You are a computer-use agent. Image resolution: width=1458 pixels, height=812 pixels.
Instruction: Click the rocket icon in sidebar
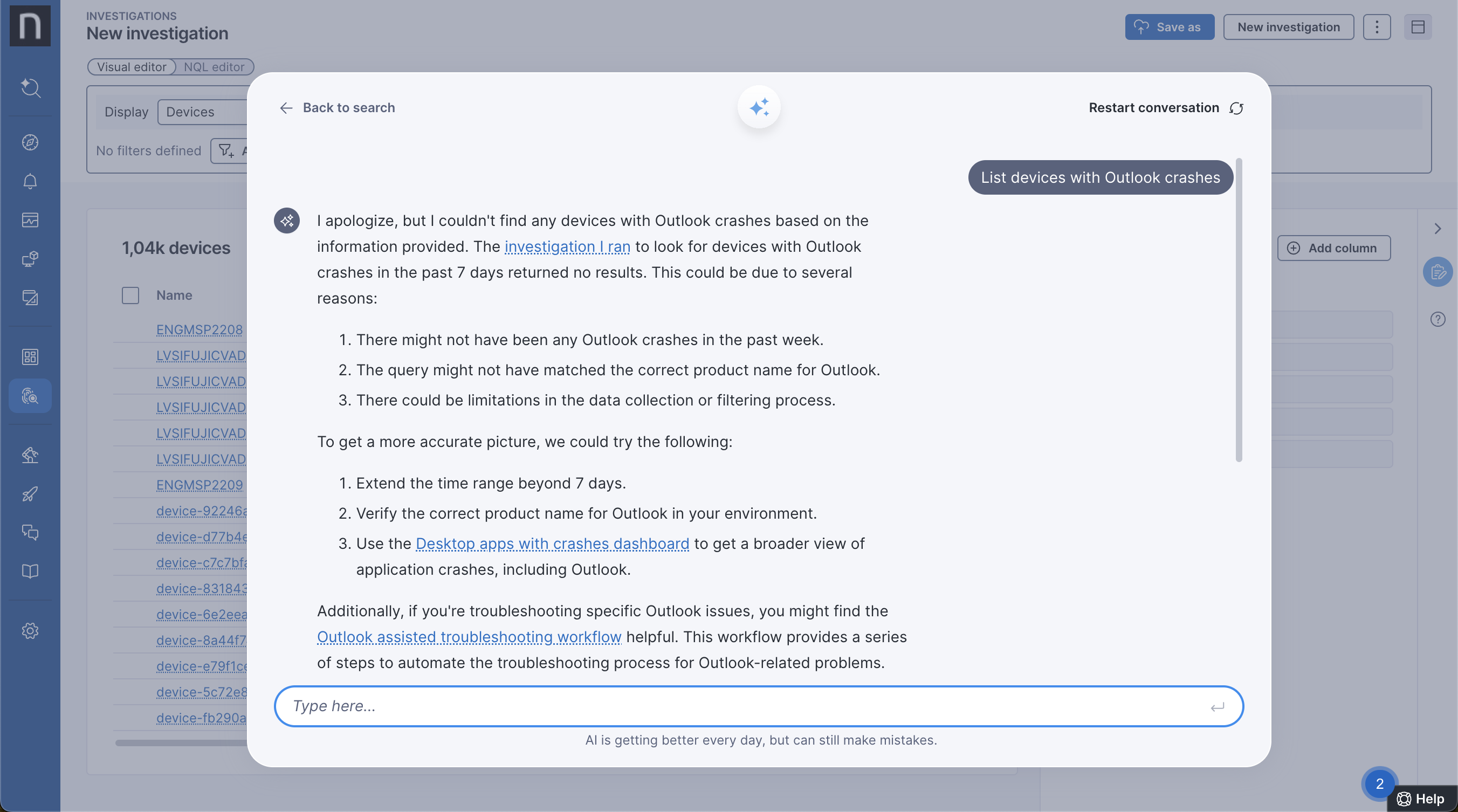tap(30, 494)
